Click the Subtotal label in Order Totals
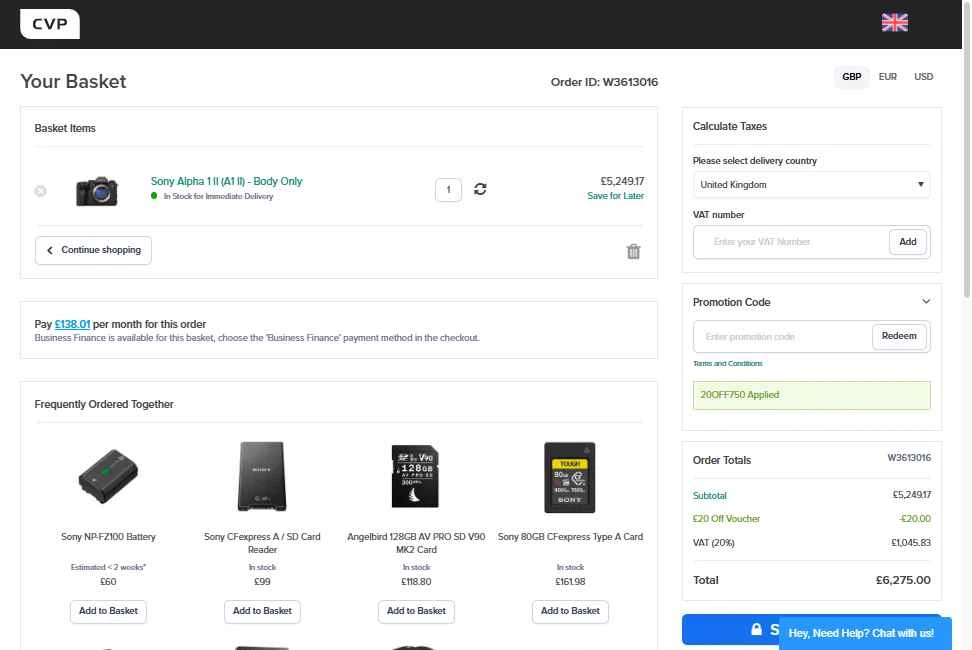Viewport: 972px width, 650px height. point(709,496)
